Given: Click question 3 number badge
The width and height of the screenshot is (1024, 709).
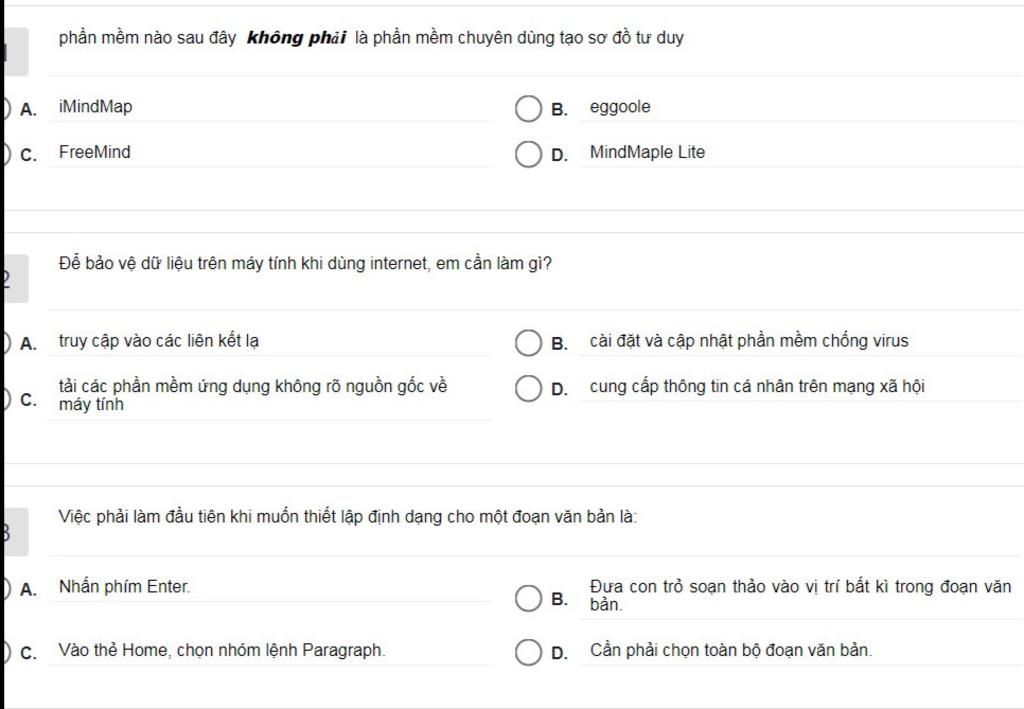Looking at the screenshot, I should [16, 532].
